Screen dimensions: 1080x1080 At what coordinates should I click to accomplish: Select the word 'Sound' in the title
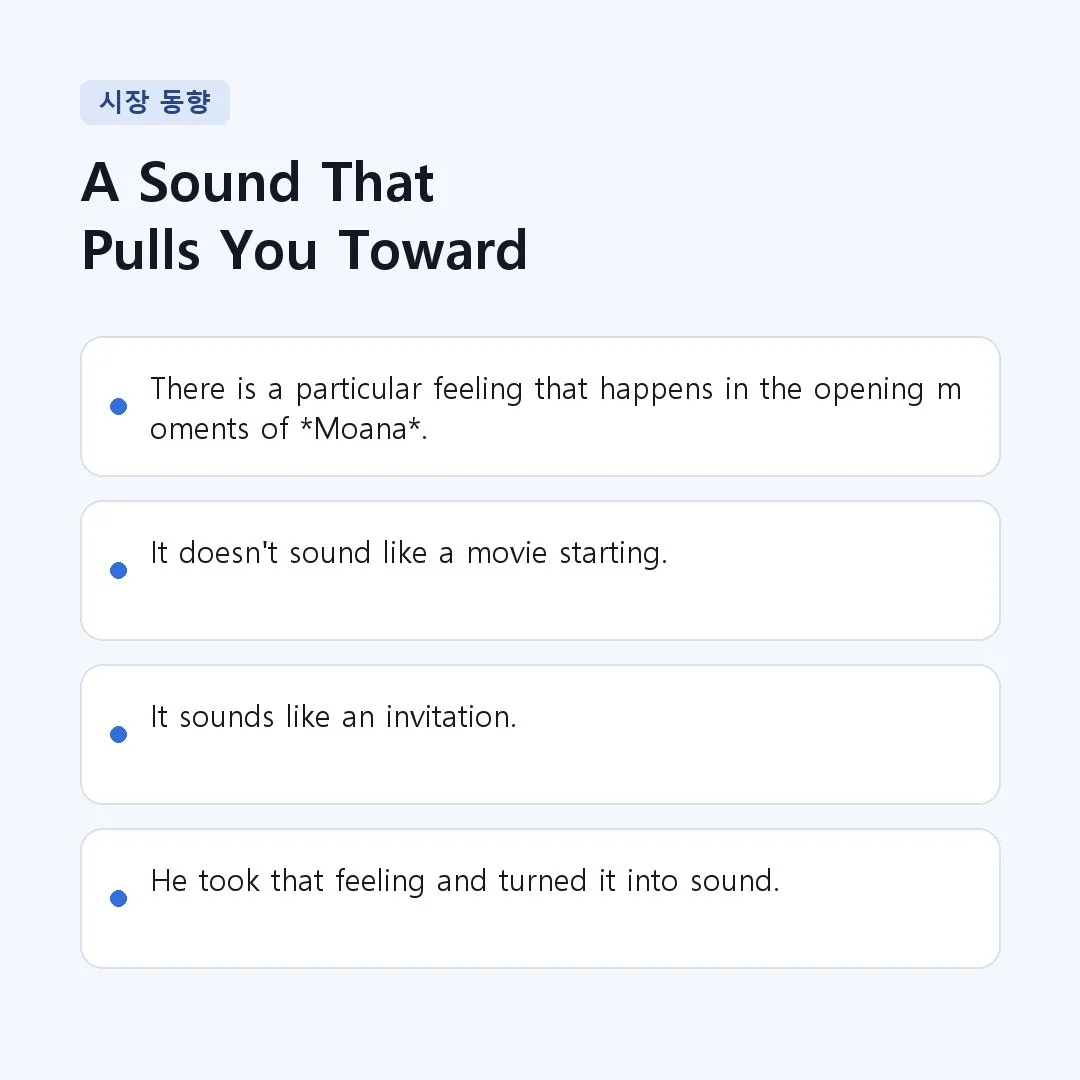click(x=220, y=183)
